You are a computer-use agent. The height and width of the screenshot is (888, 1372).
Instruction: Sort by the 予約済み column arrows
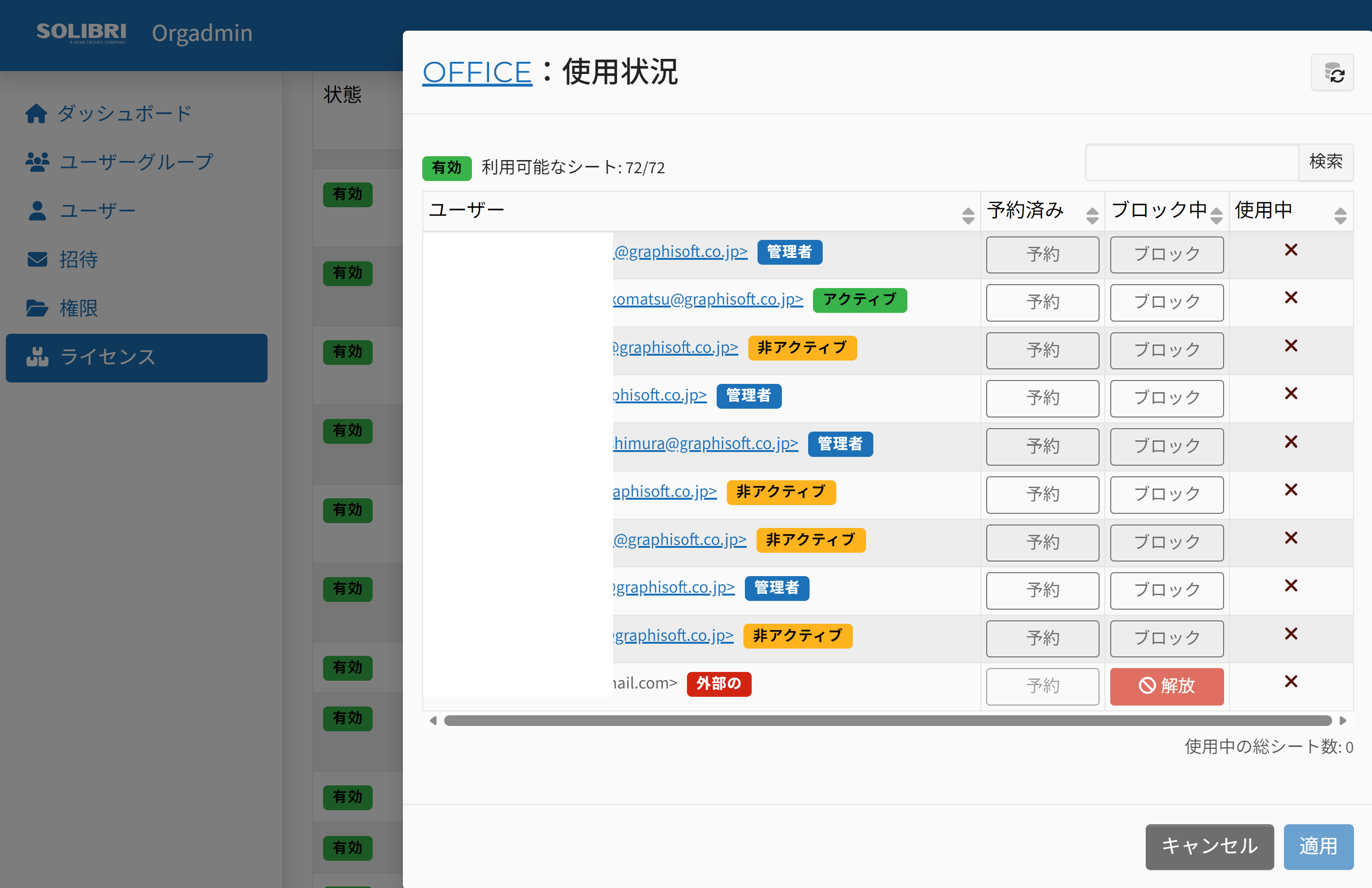(x=1092, y=216)
